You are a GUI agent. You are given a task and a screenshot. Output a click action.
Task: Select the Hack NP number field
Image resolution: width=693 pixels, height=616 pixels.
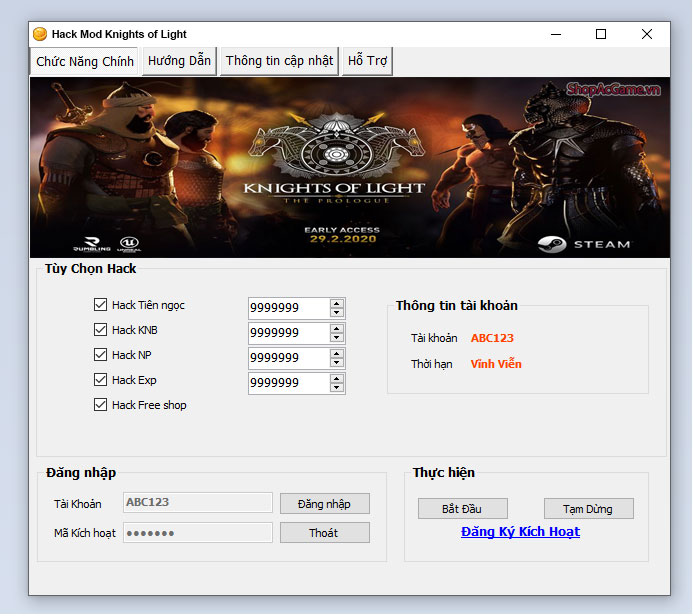click(x=289, y=358)
